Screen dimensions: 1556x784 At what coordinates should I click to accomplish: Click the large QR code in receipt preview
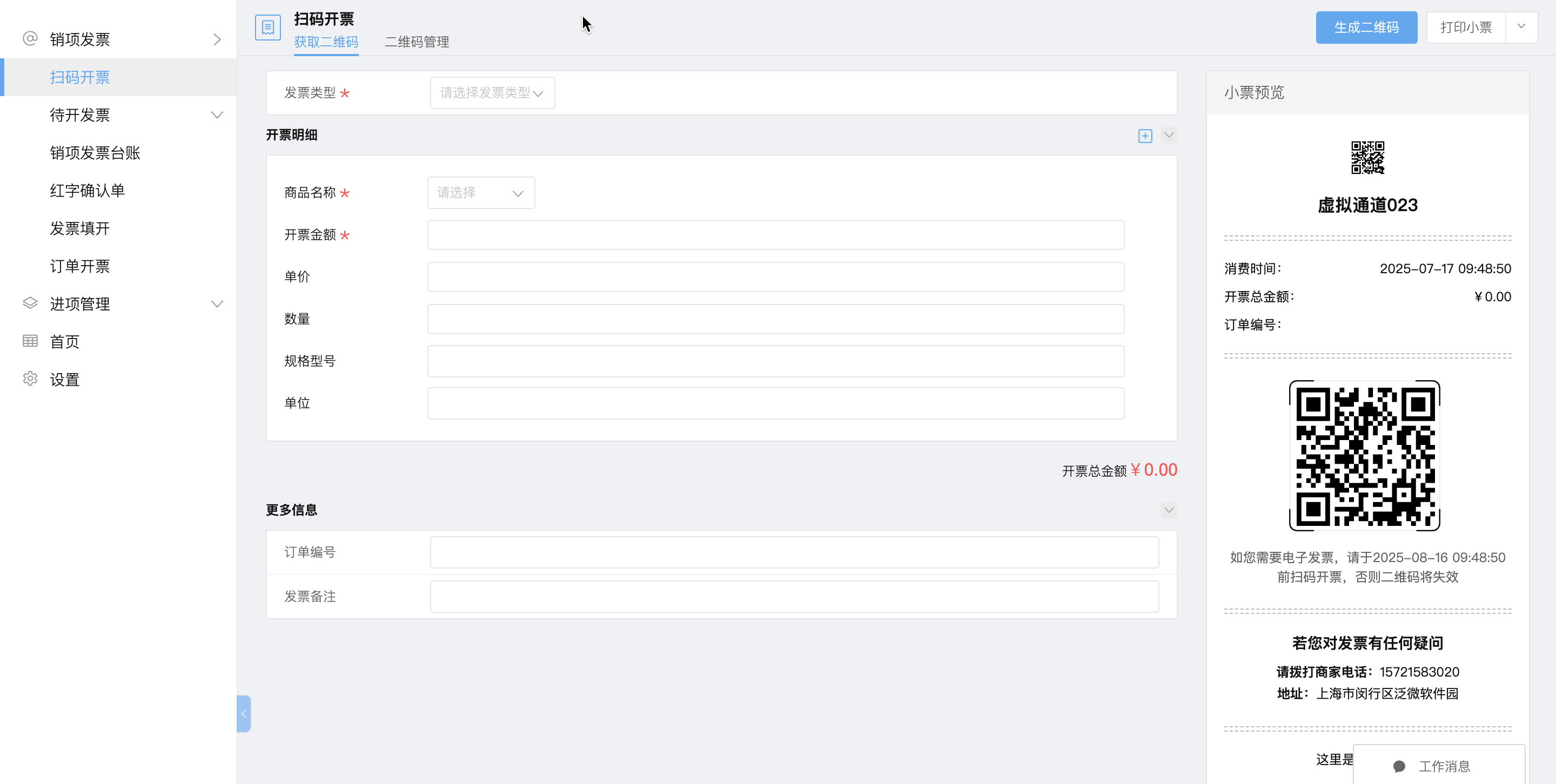point(1365,456)
